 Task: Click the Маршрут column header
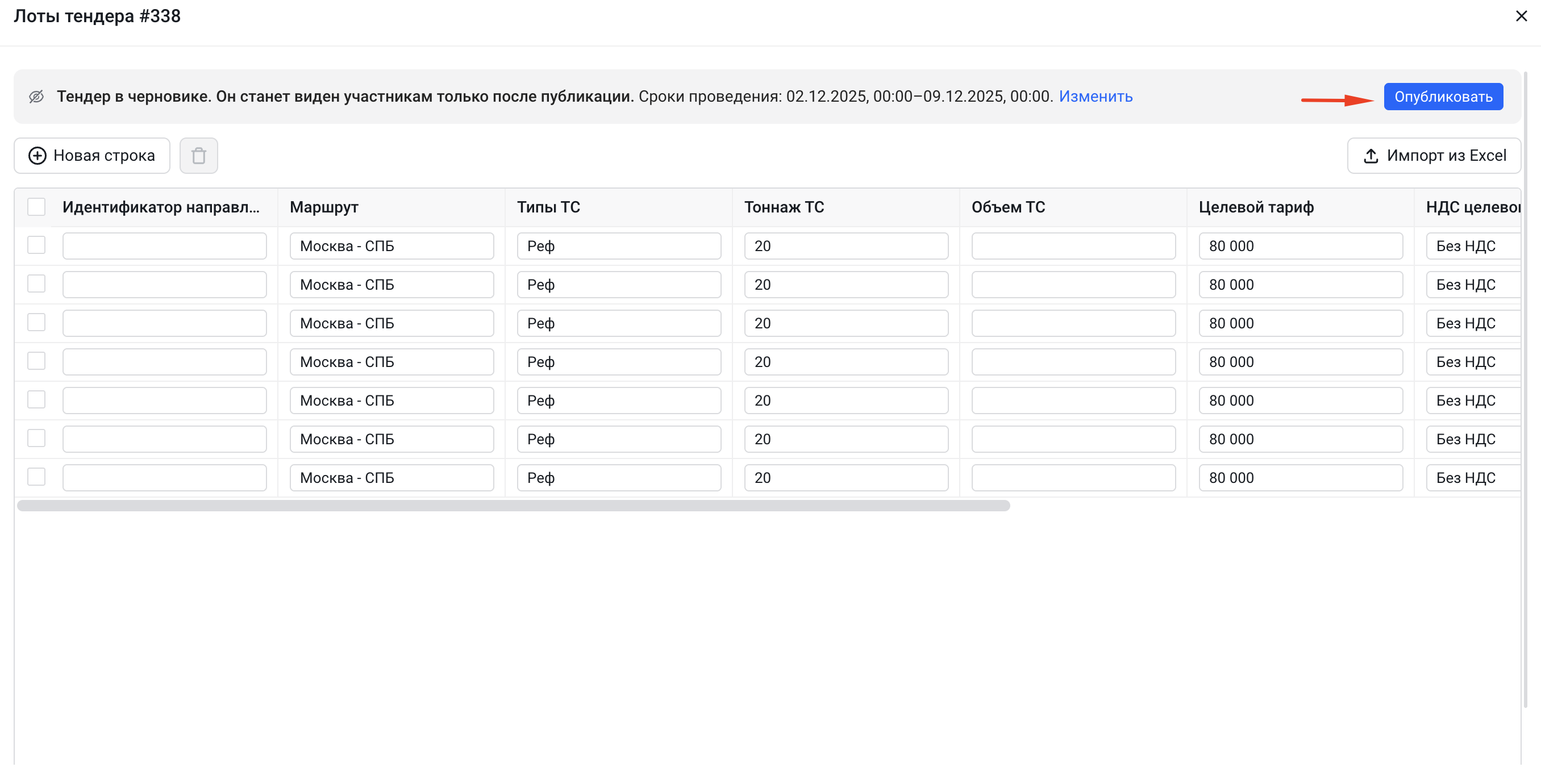pos(324,207)
